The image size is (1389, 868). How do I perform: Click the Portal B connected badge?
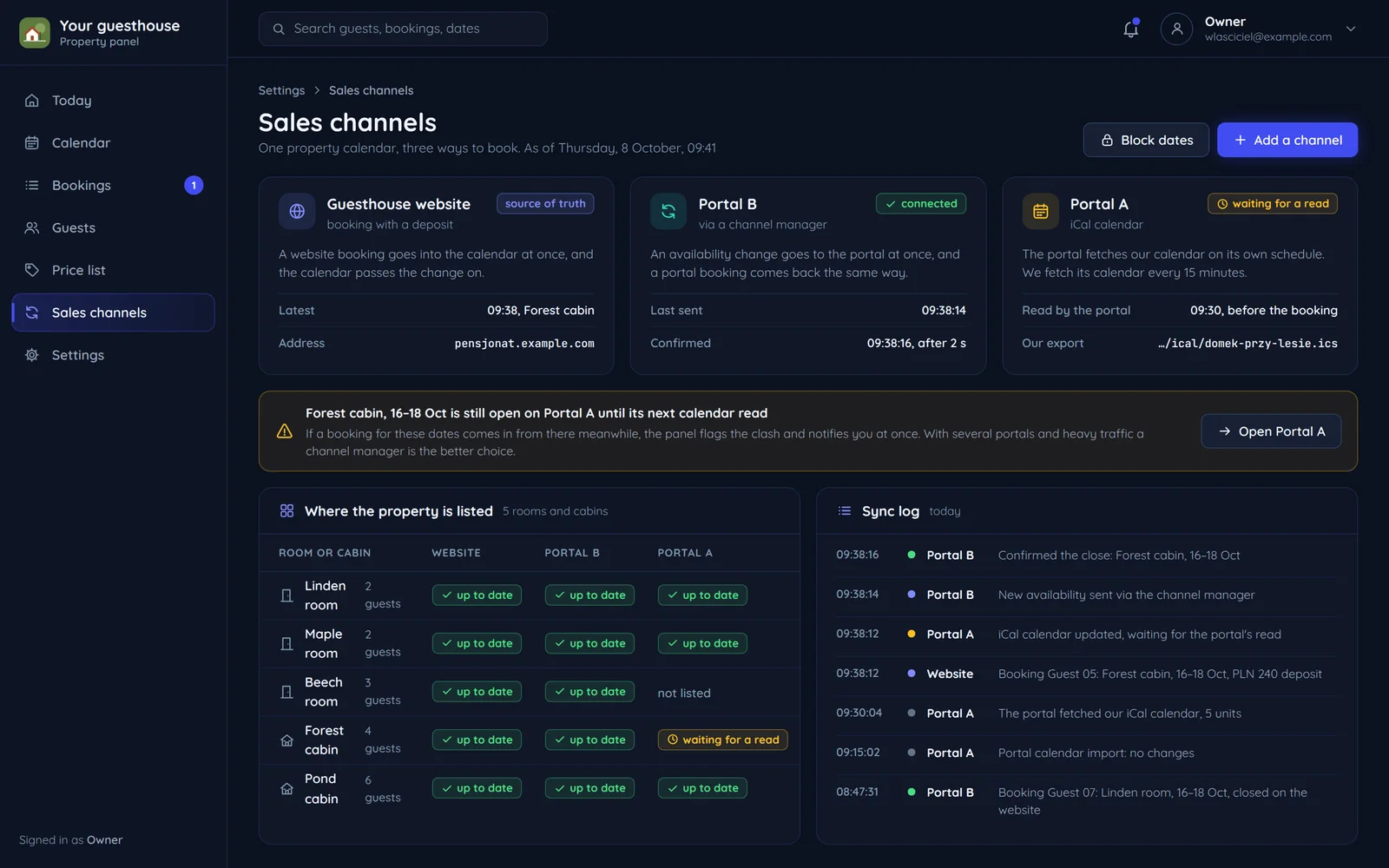point(921,203)
